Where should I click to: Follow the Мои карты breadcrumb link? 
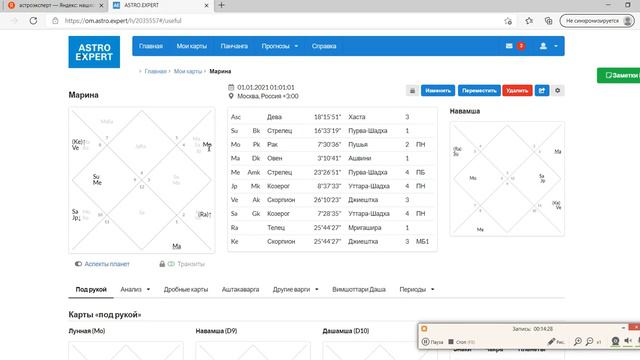[x=188, y=71]
